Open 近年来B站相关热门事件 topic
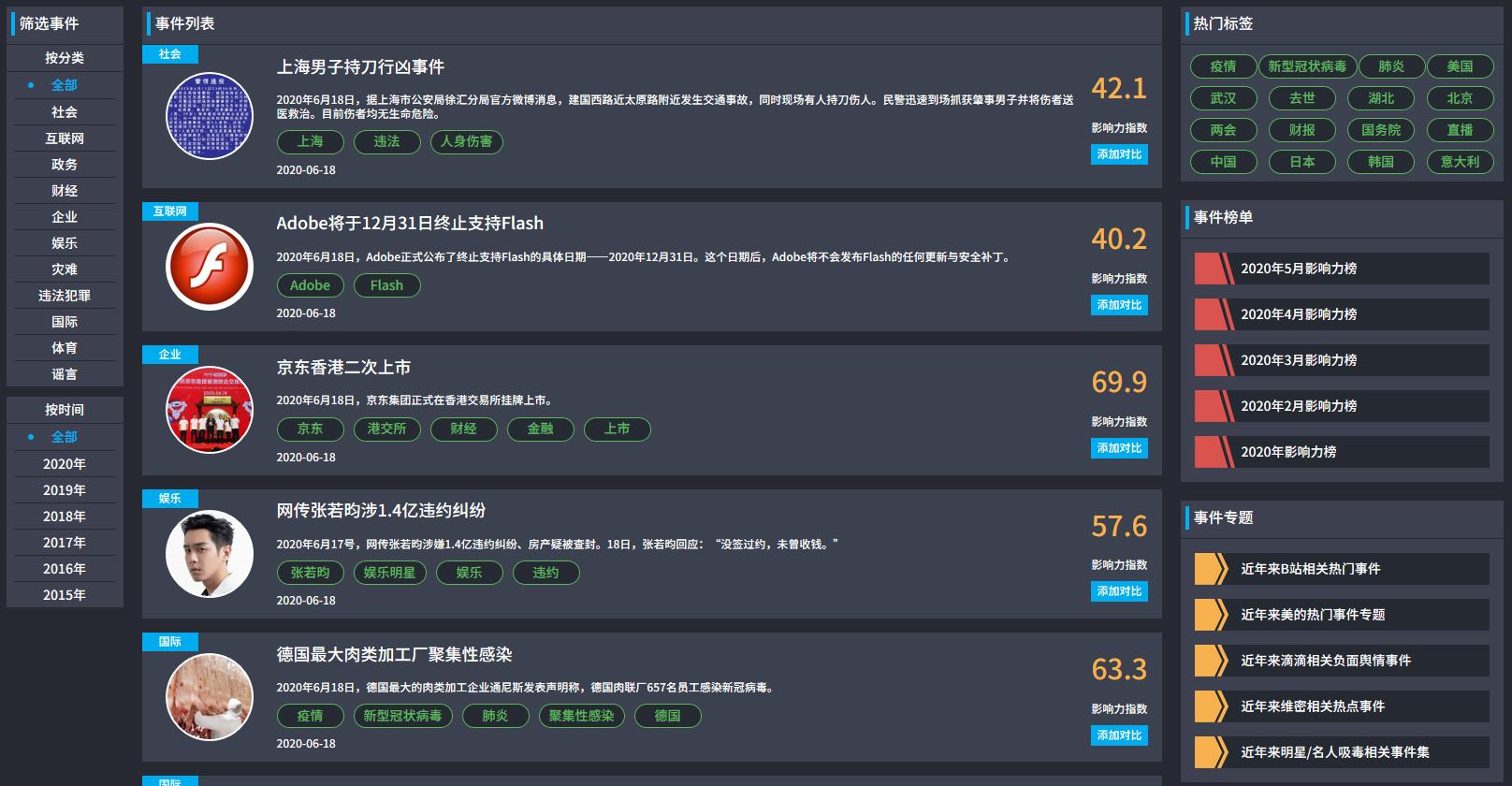The image size is (1512, 786). (1342, 569)
